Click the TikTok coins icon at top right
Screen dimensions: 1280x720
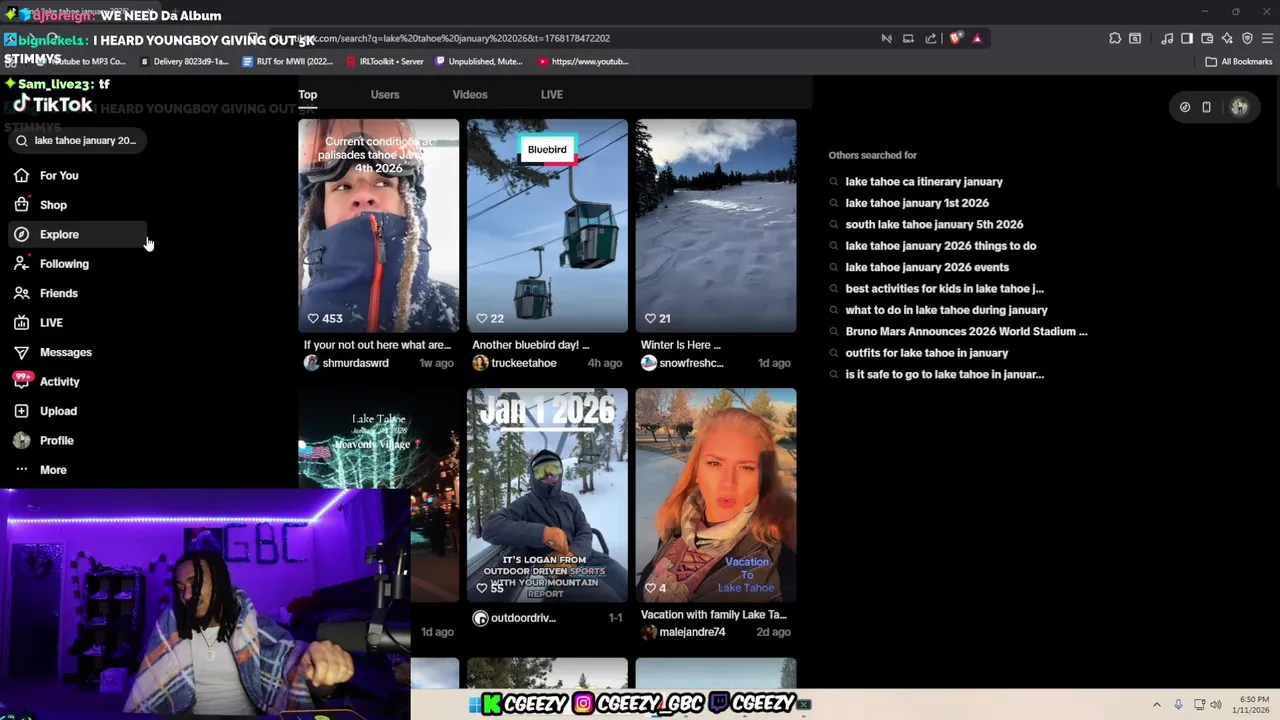tap(1185, 107)
